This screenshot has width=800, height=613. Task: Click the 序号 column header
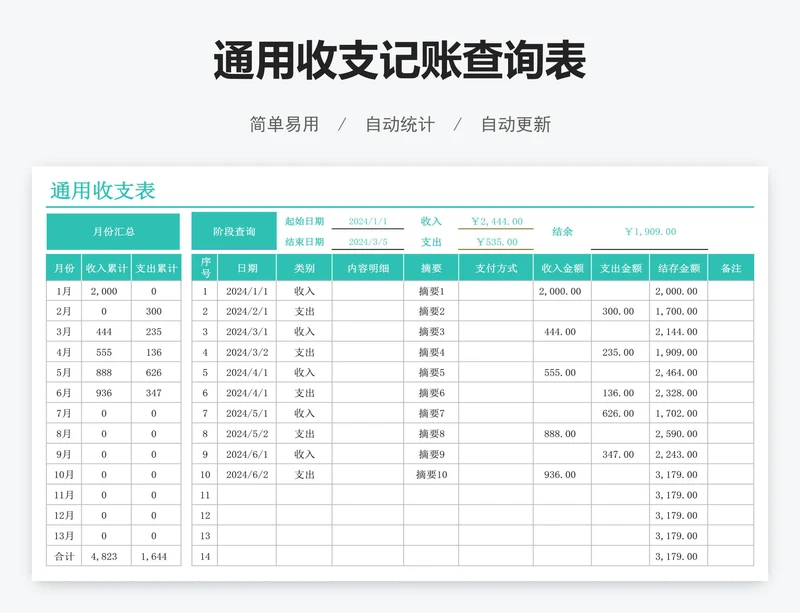[205, 268]
